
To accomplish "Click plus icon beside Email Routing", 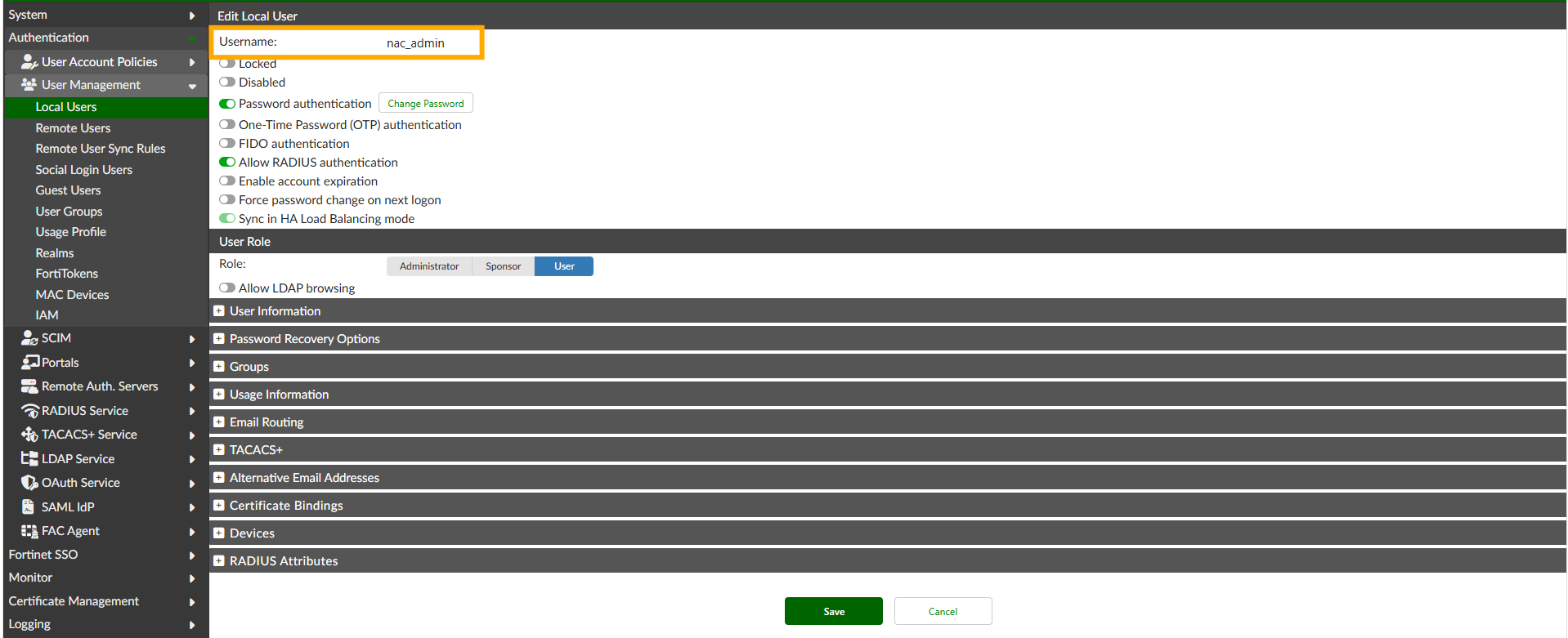I will 219,422.
